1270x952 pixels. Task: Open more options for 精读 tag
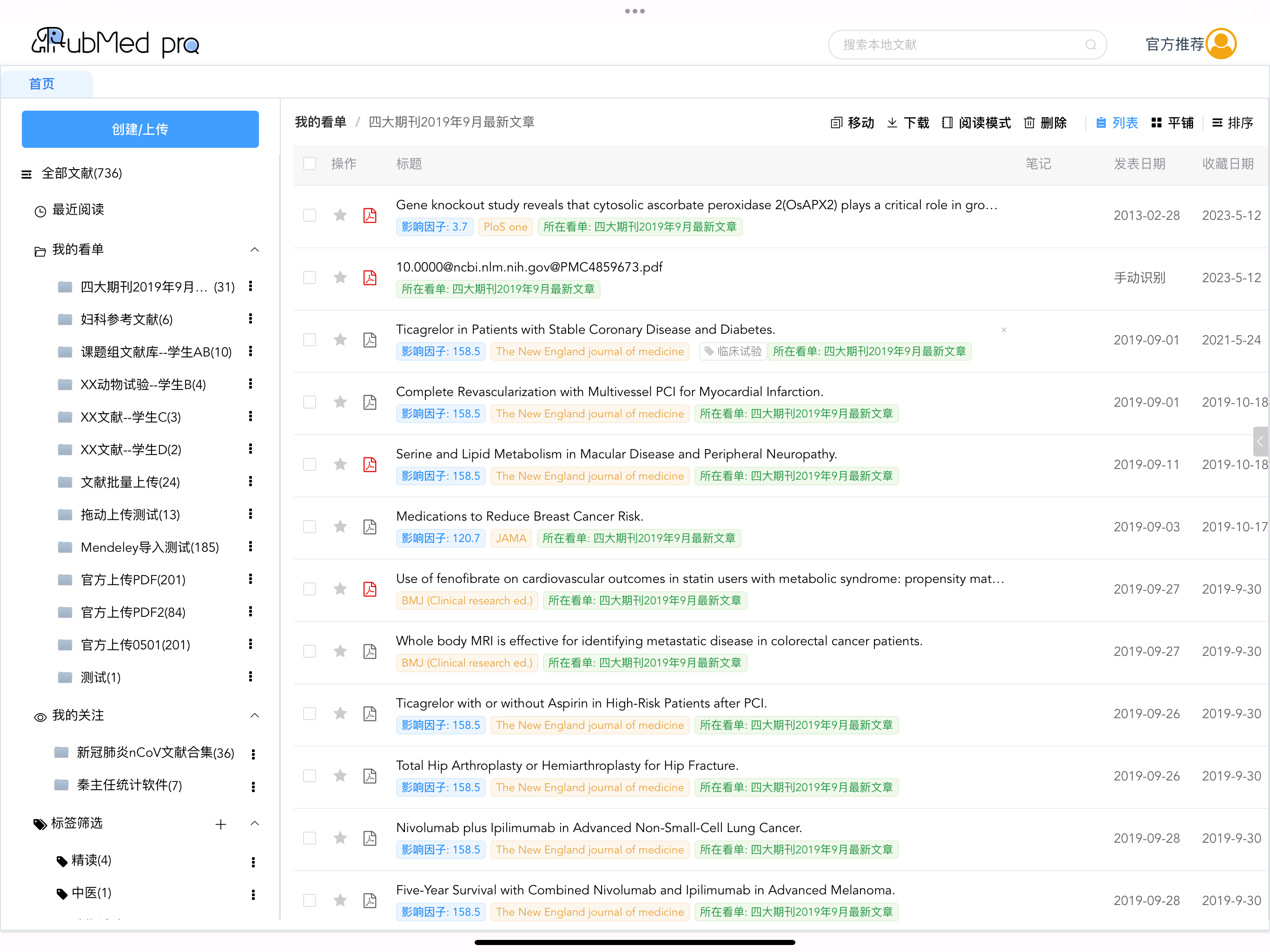click(x=253, y=861)
